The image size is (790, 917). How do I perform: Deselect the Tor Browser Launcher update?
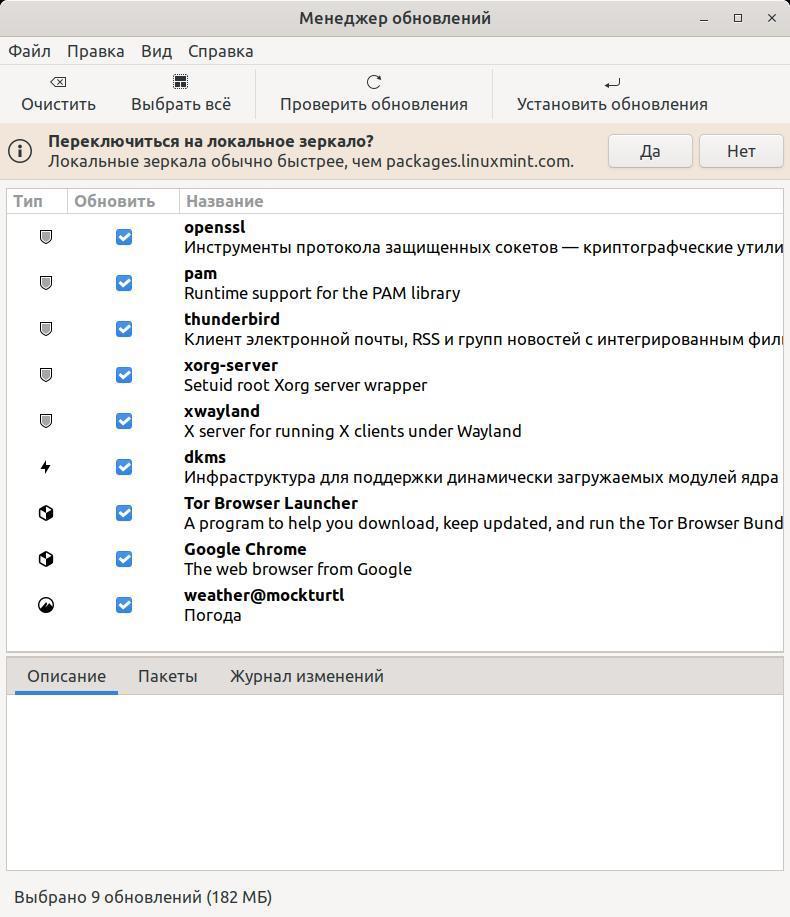(x=124, y=513)
